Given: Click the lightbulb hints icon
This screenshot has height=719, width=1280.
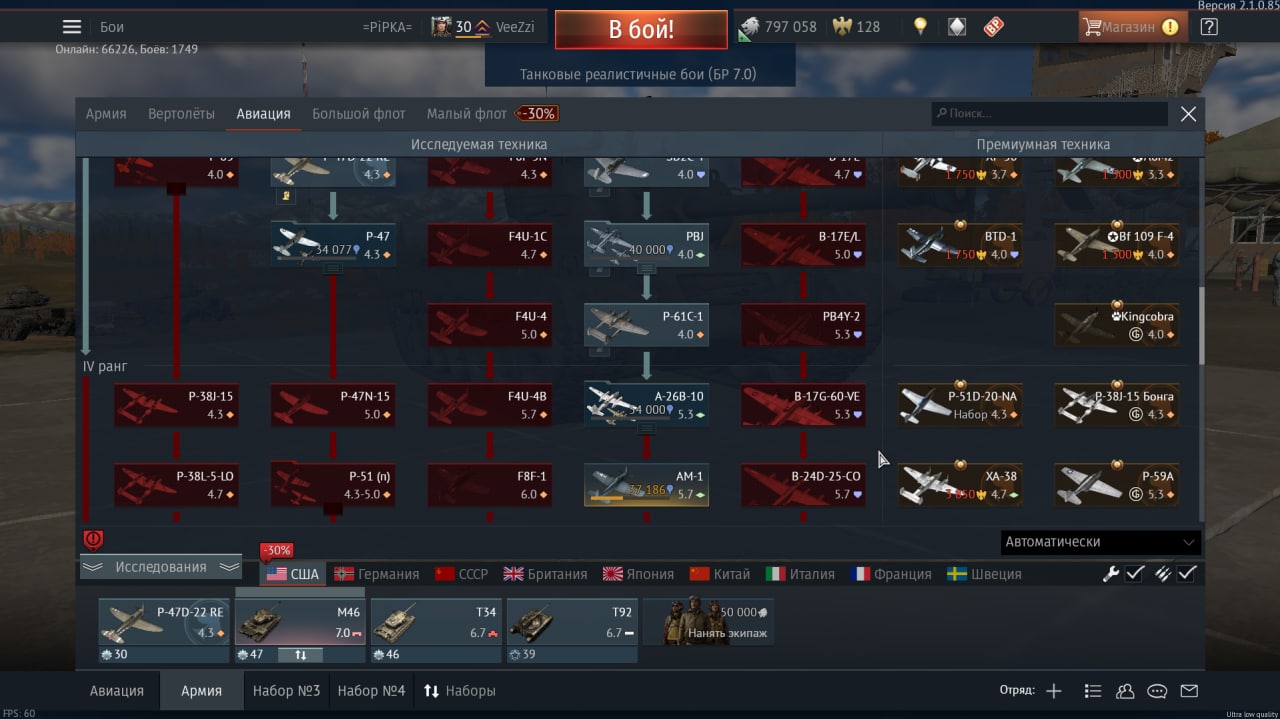Looking at the screenshot, I should (x=920, y=27).
